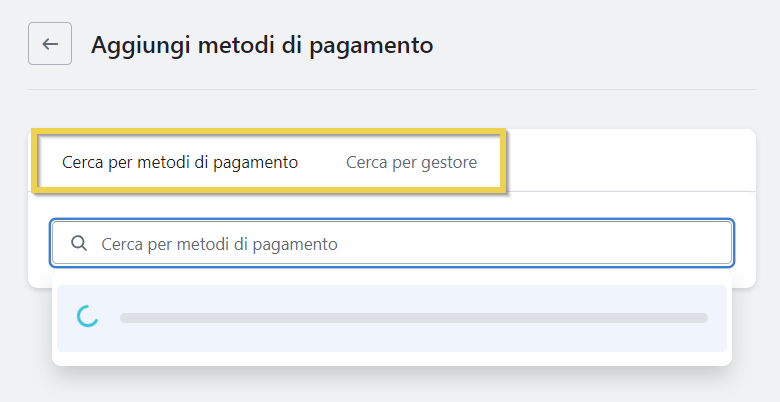Click the loading progress placeholder line
This screenshot has width=780, height=402.
413,318
